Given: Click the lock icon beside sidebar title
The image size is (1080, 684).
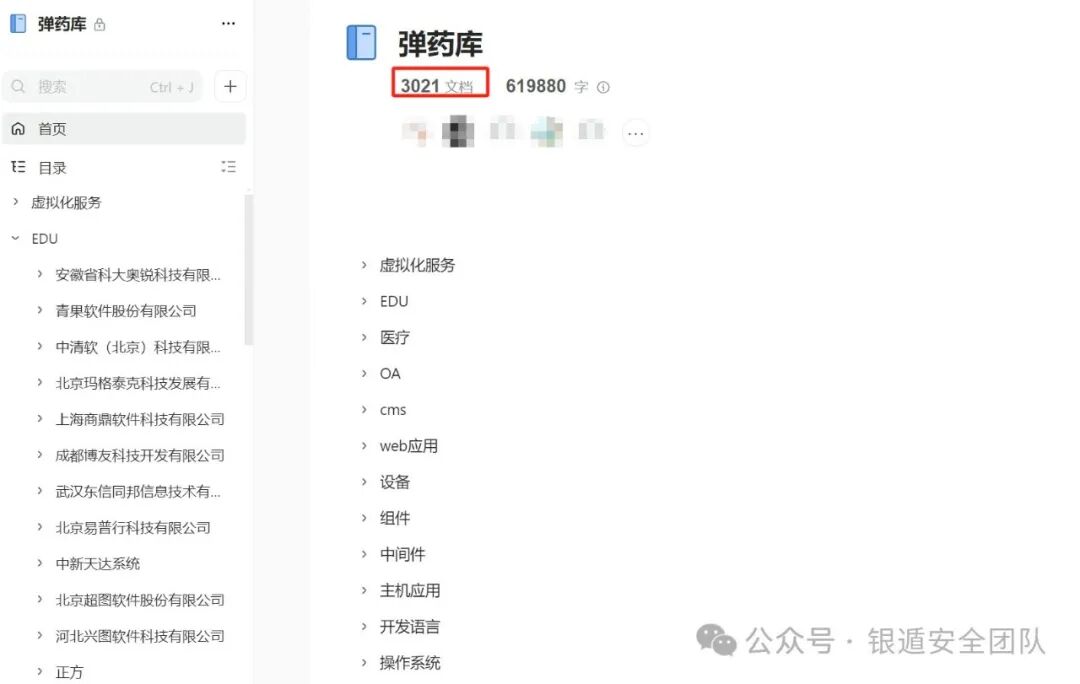Looking at the screenshot, I should pos(100,25).
